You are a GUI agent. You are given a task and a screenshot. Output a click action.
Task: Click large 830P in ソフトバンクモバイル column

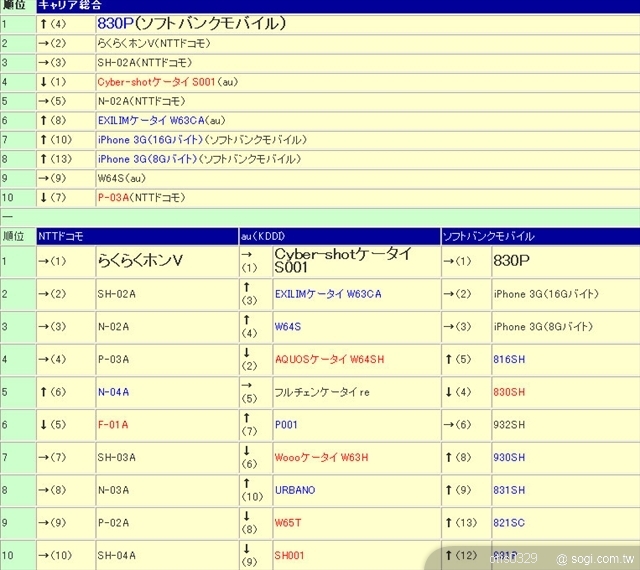[511, 261]
